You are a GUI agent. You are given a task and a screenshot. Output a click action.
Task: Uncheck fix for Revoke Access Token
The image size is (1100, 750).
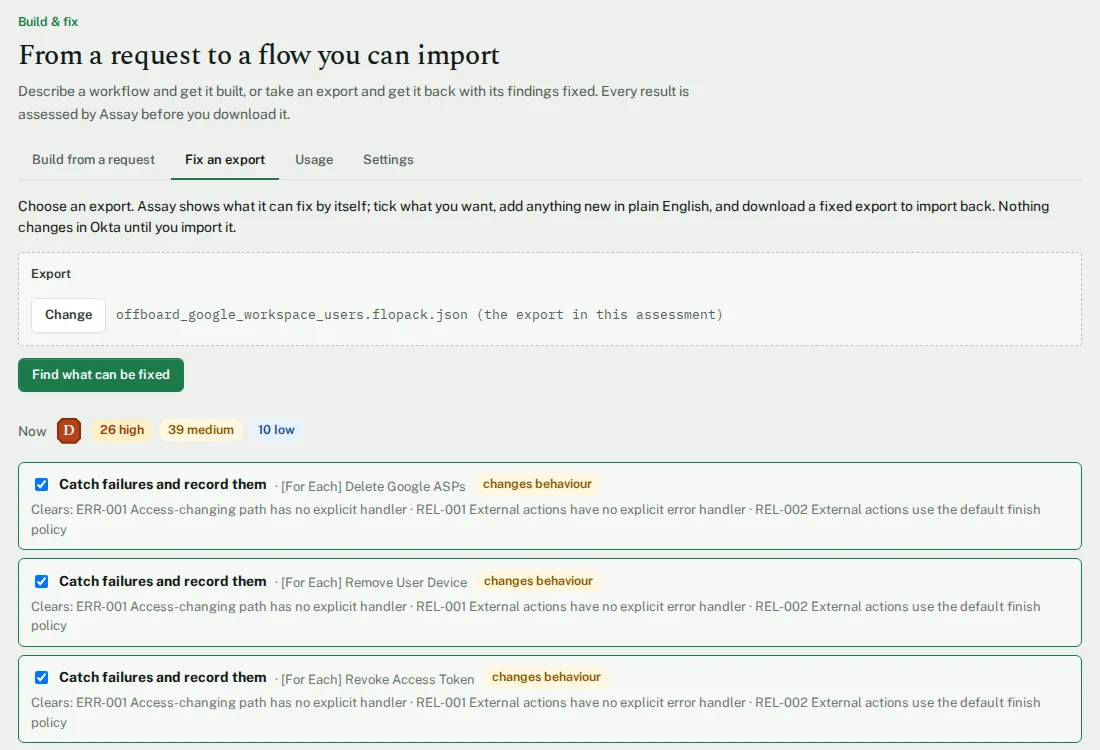(41, 677)
